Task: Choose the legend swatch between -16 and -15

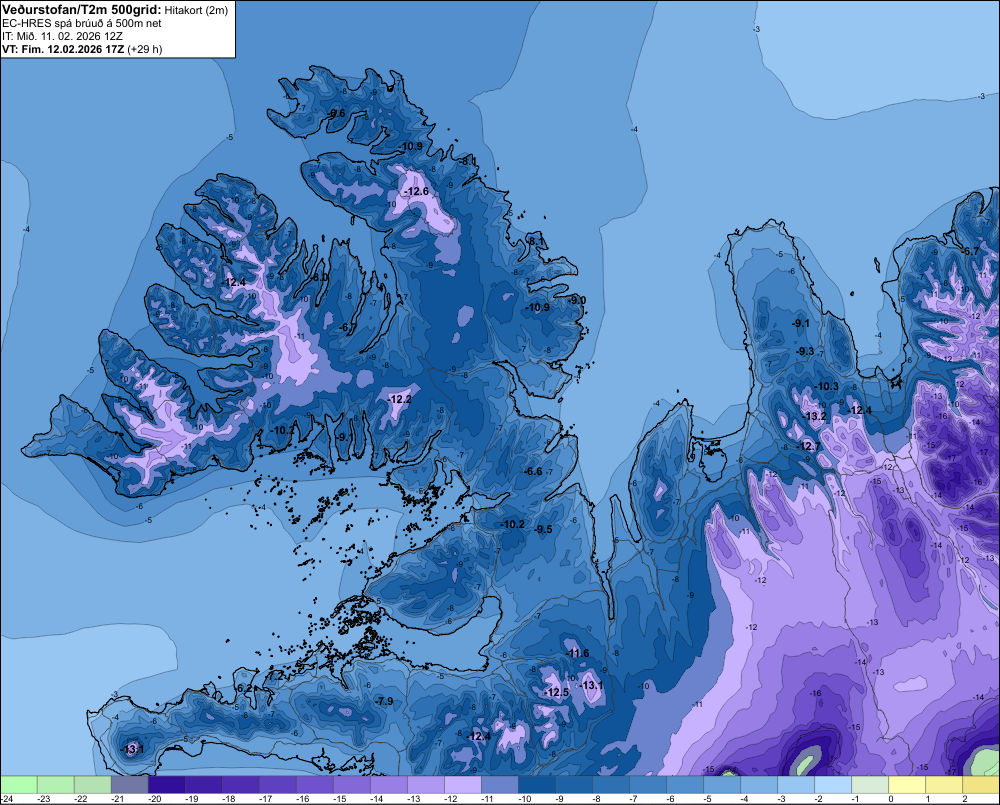Action: point(315,784)
